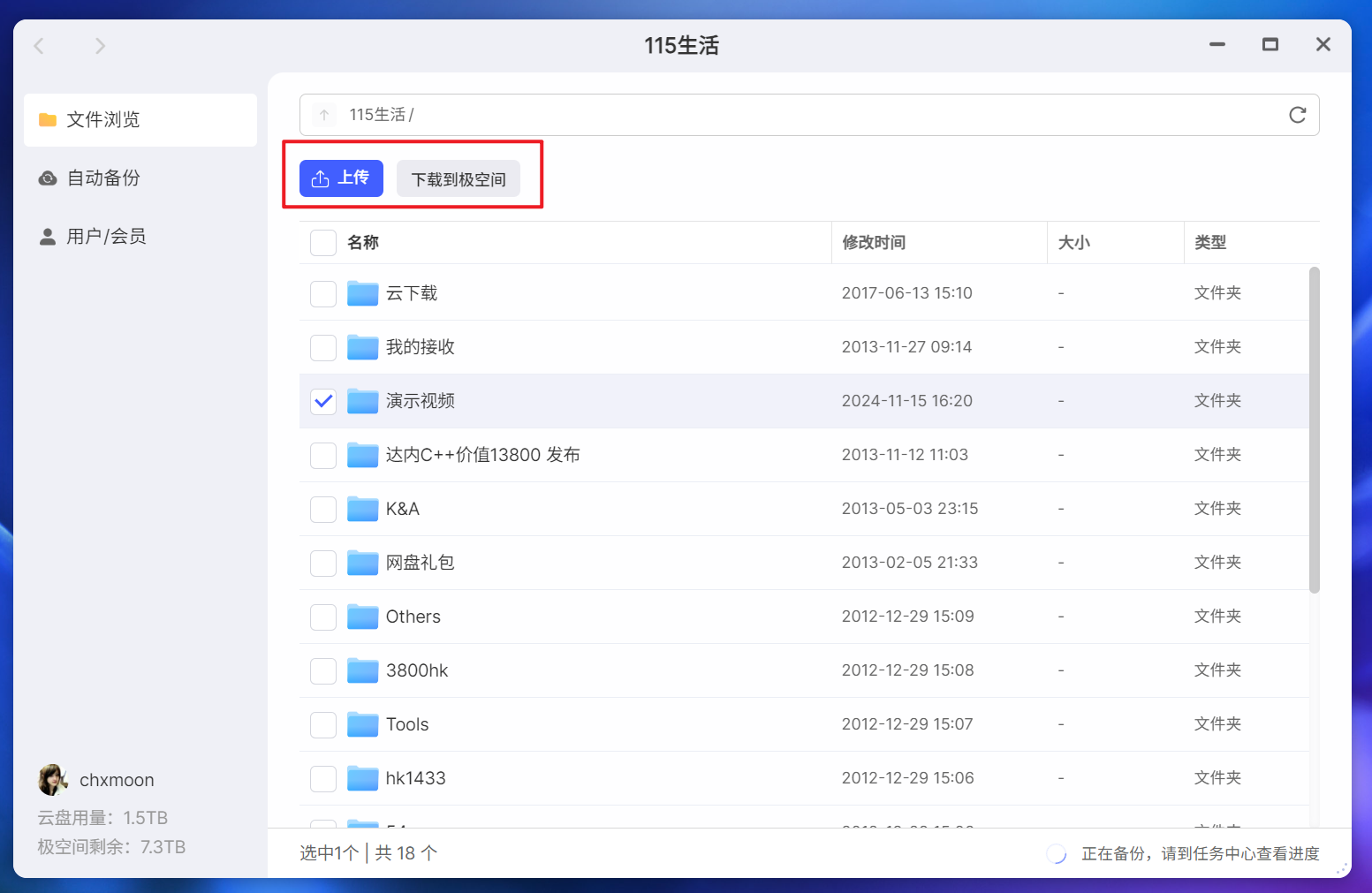Sort by the 大小 column header
Screen dimensions: 1372x893
(1074, 242)
